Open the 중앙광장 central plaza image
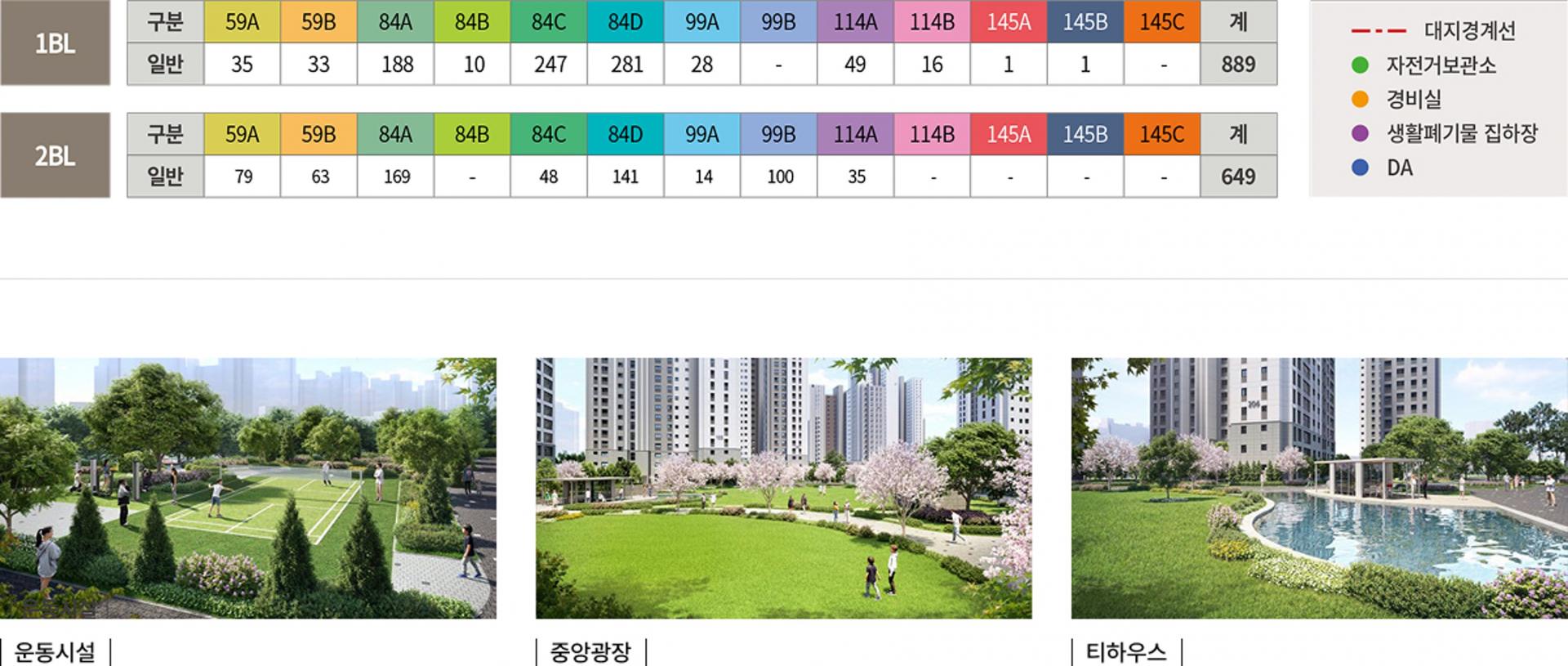 click(783, 488)
